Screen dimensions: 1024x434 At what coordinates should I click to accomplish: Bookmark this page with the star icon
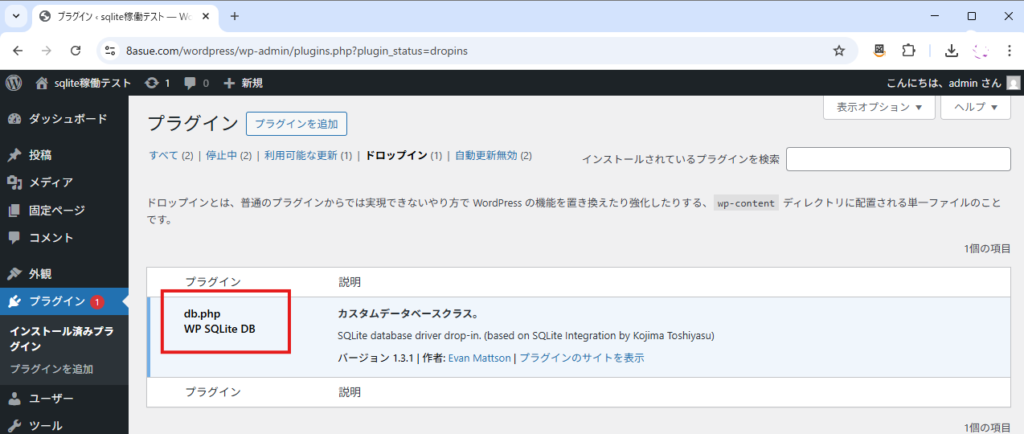(x=839, y=51)
